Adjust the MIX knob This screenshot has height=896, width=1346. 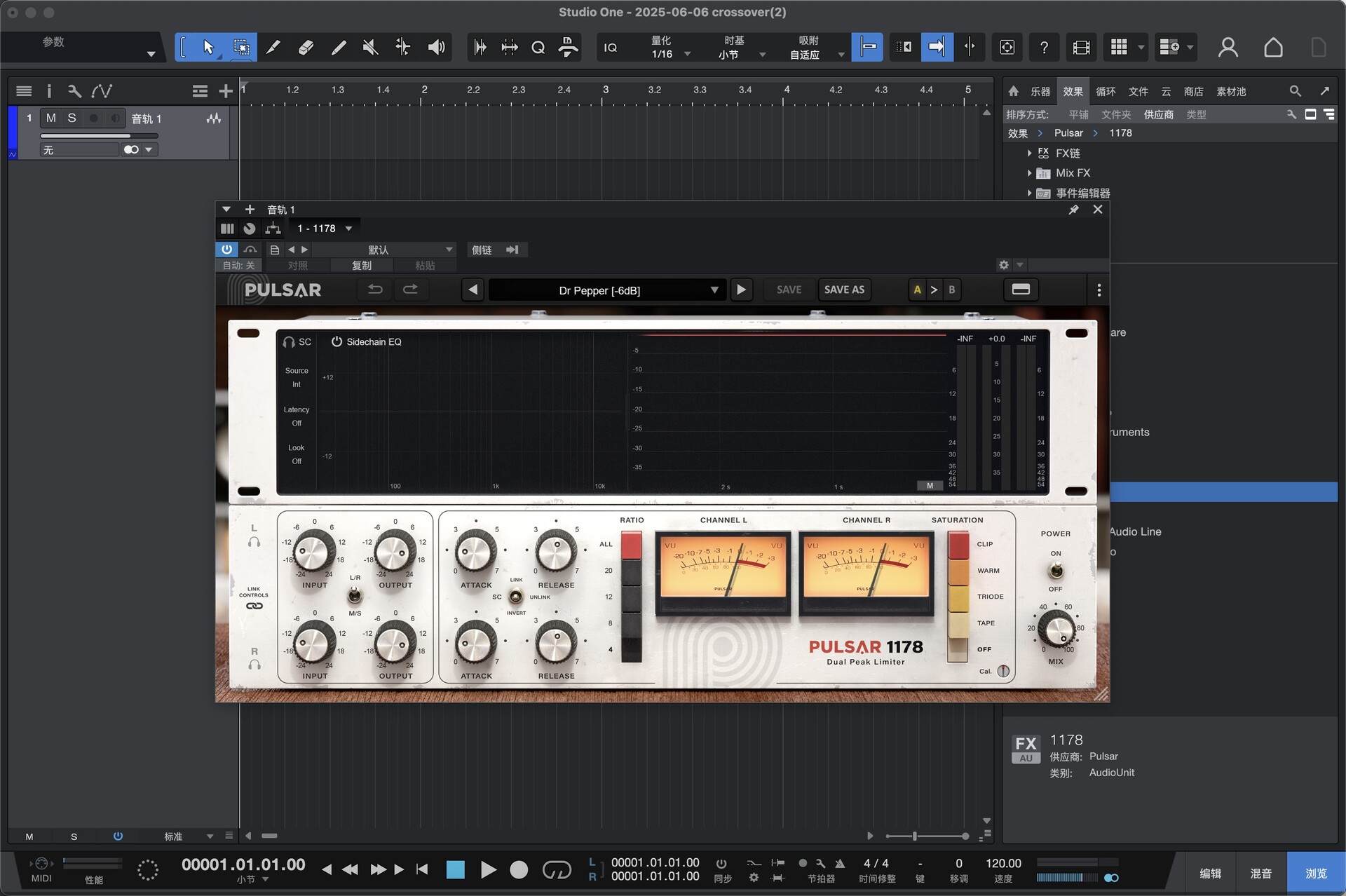coord(1056,628)
